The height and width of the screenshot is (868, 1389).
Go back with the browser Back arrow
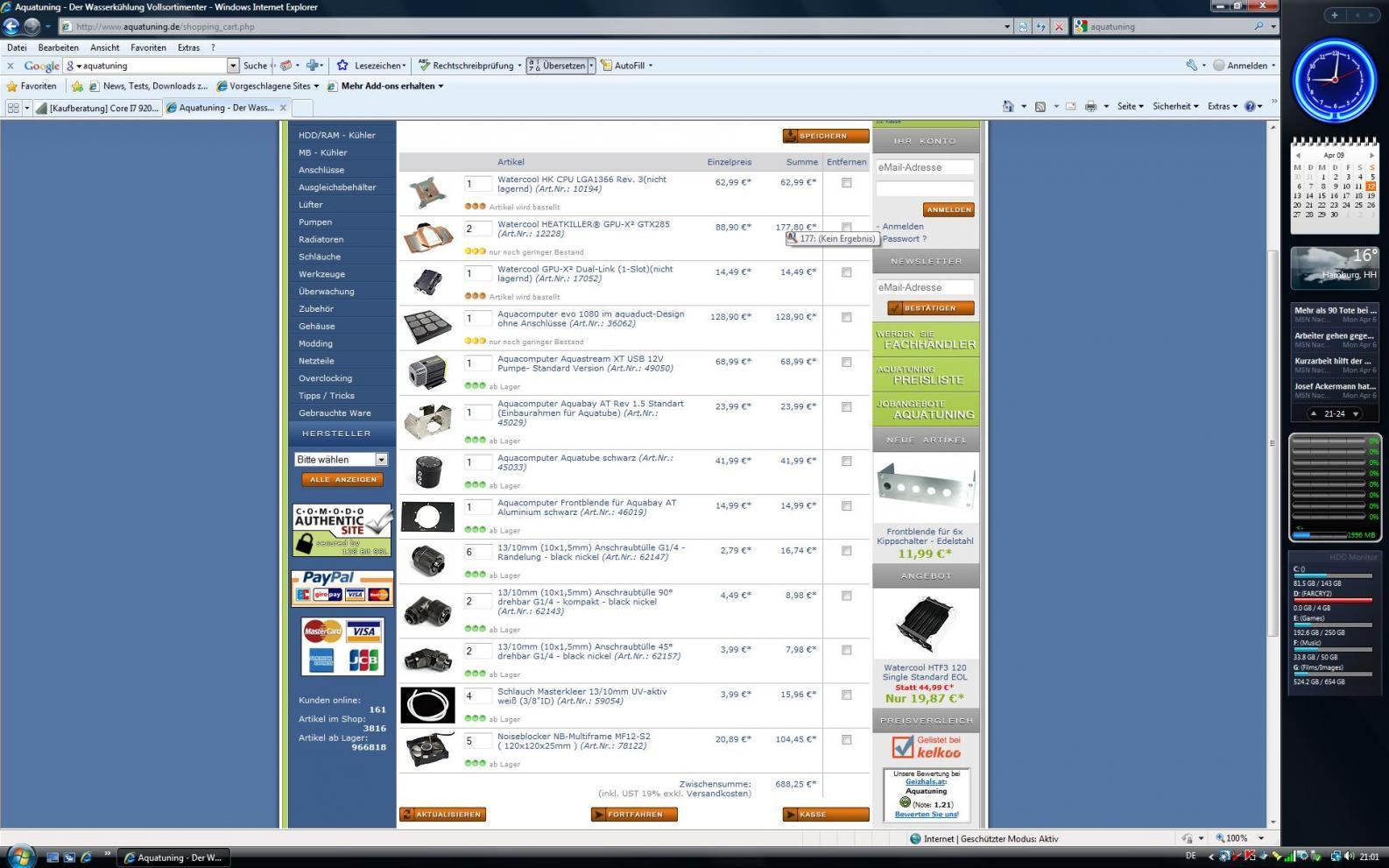click(x=11, y=26)
